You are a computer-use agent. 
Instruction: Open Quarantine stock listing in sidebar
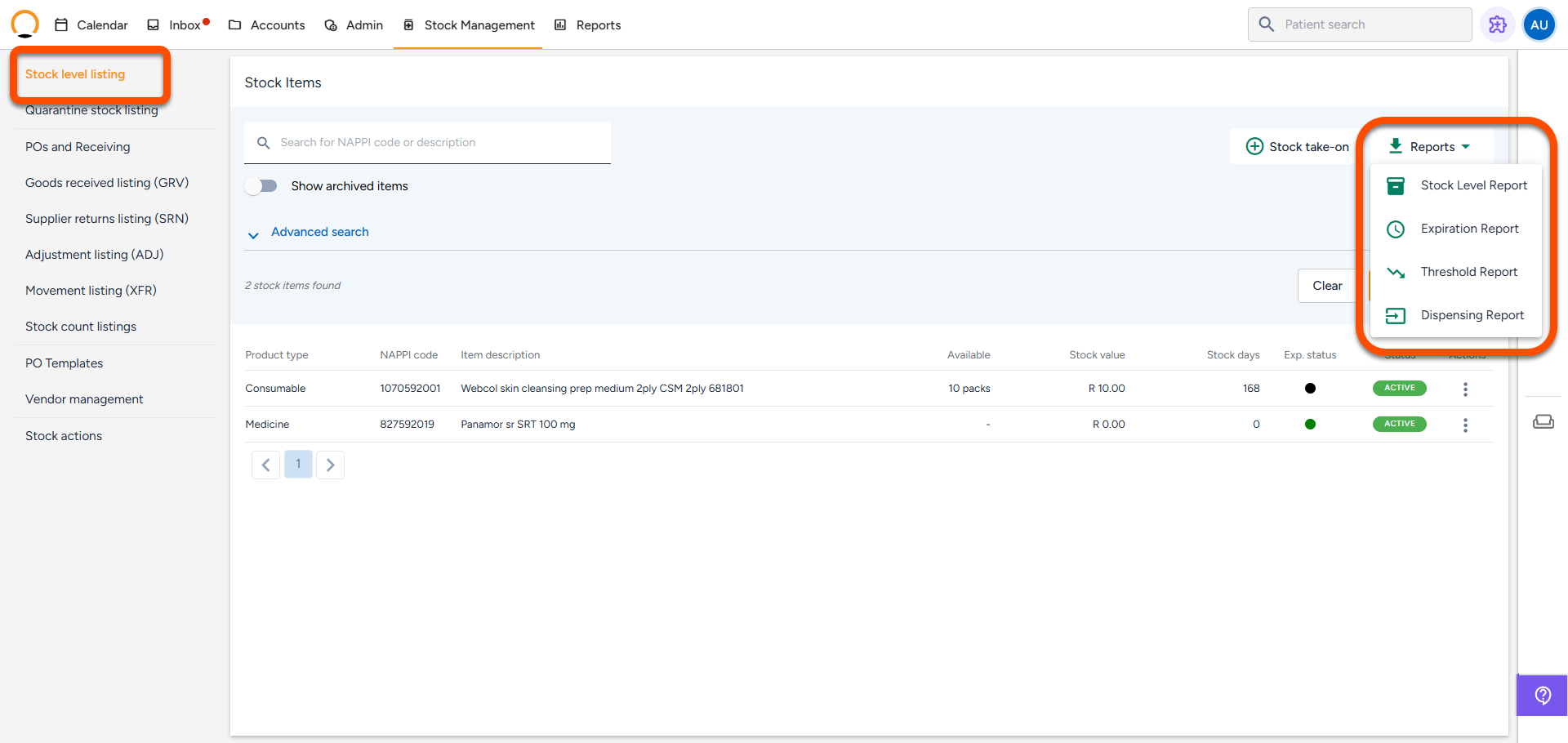(91, 111)
